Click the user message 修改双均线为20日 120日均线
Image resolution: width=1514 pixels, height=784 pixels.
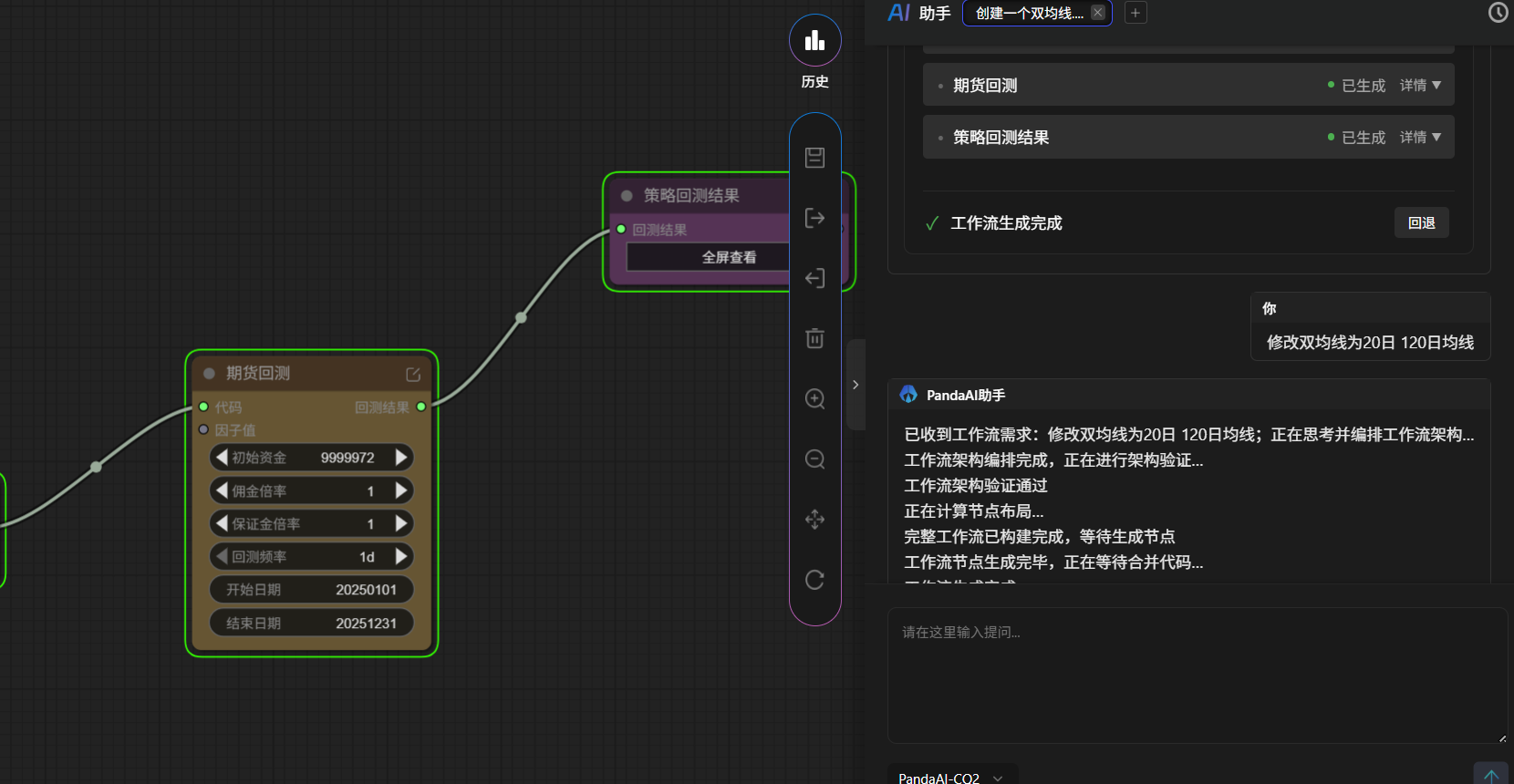tap(1370, 343)
